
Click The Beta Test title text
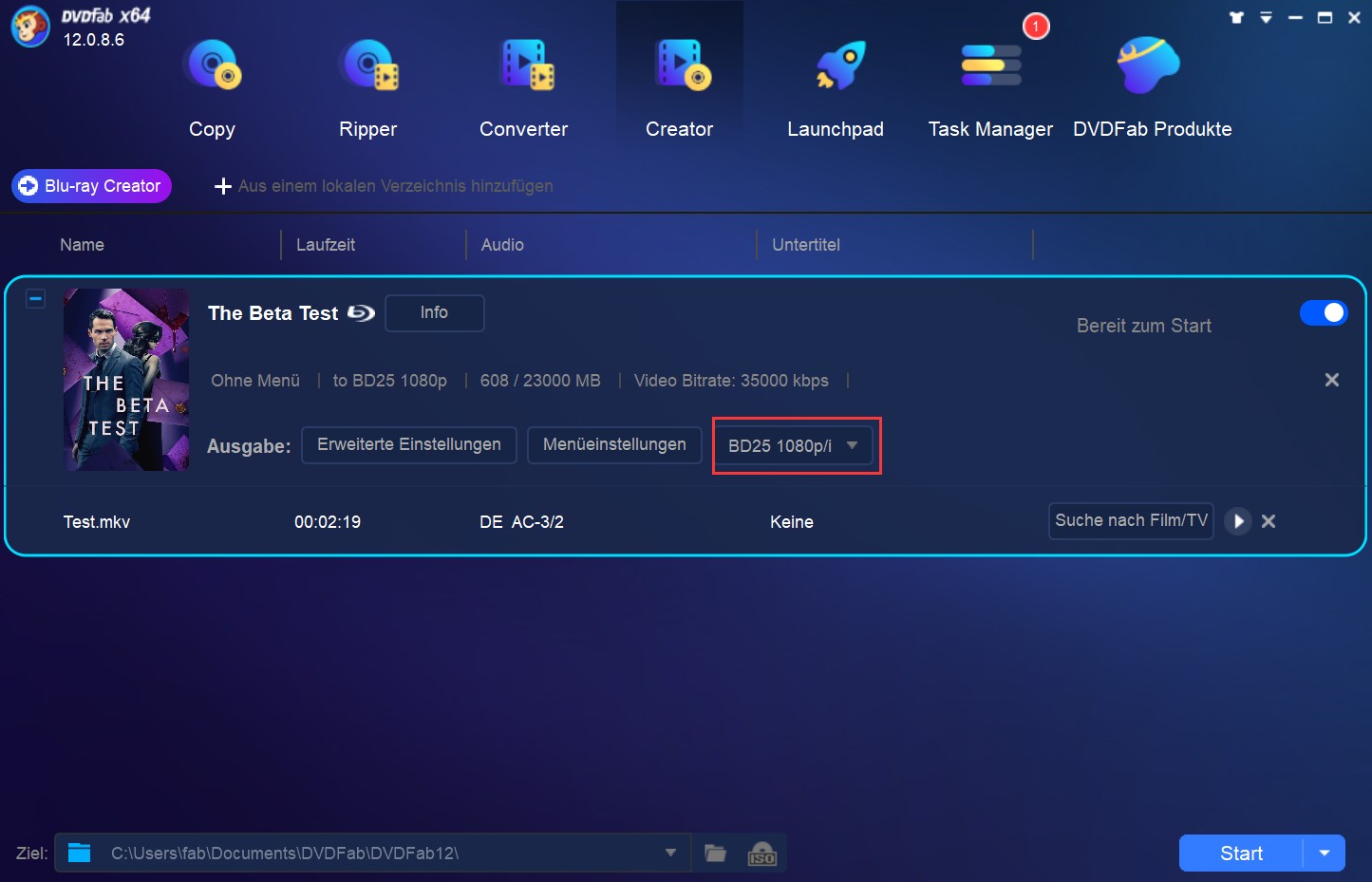click(273, 313)
